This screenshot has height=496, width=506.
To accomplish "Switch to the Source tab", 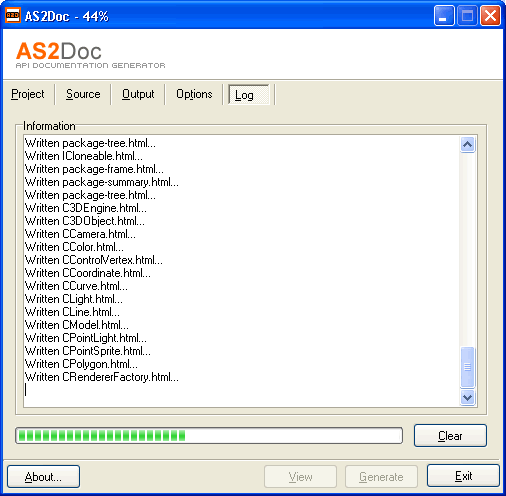I will coord(83,94).
